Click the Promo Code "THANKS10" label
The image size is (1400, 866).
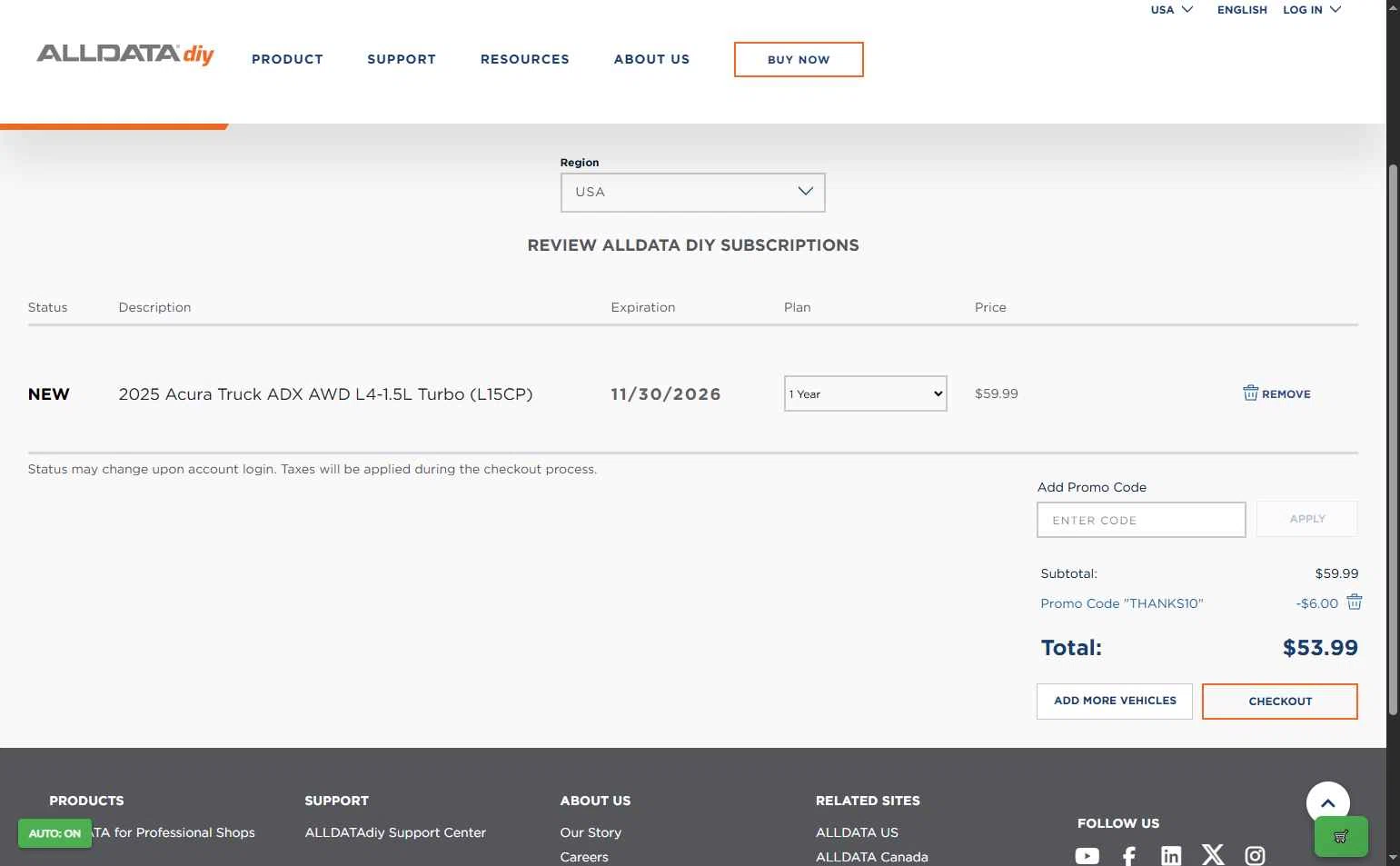tap(1122, 603)
